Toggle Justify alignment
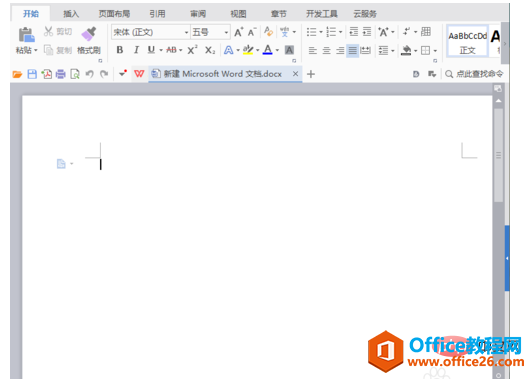Image resolution: width=531 pixels, height=379 pixels. point(353,51)
